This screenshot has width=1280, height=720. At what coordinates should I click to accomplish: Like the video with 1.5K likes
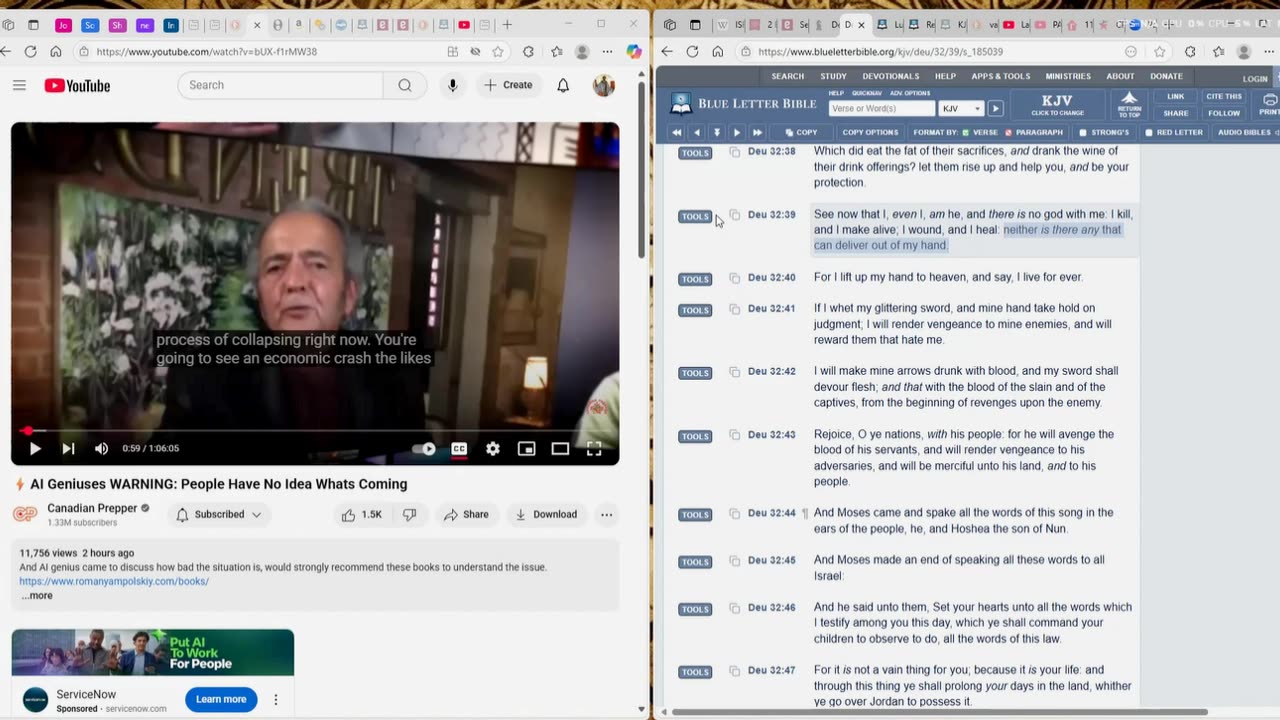(361, 515)
